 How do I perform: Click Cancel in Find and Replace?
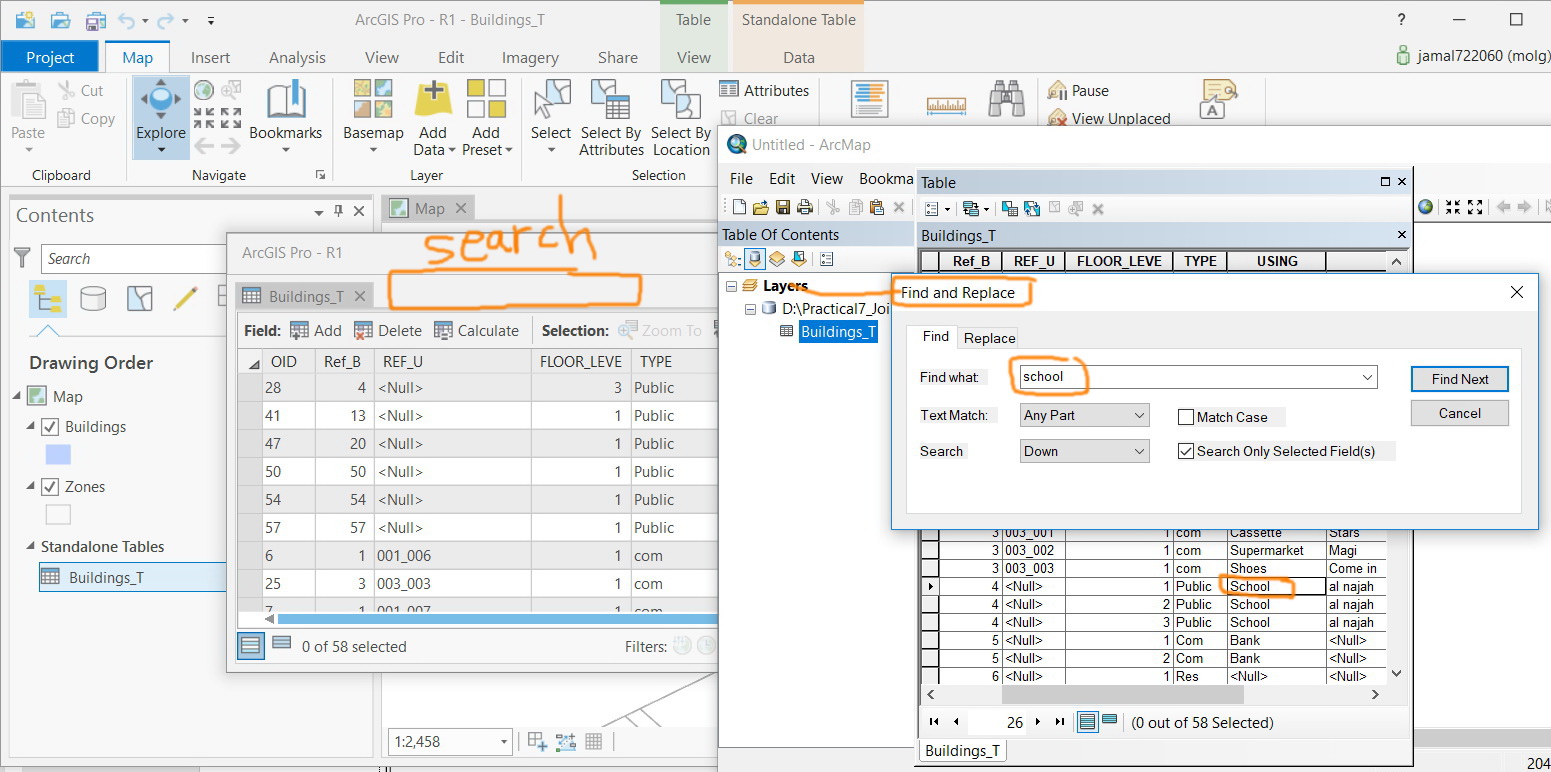click(x=1460, y=413)
